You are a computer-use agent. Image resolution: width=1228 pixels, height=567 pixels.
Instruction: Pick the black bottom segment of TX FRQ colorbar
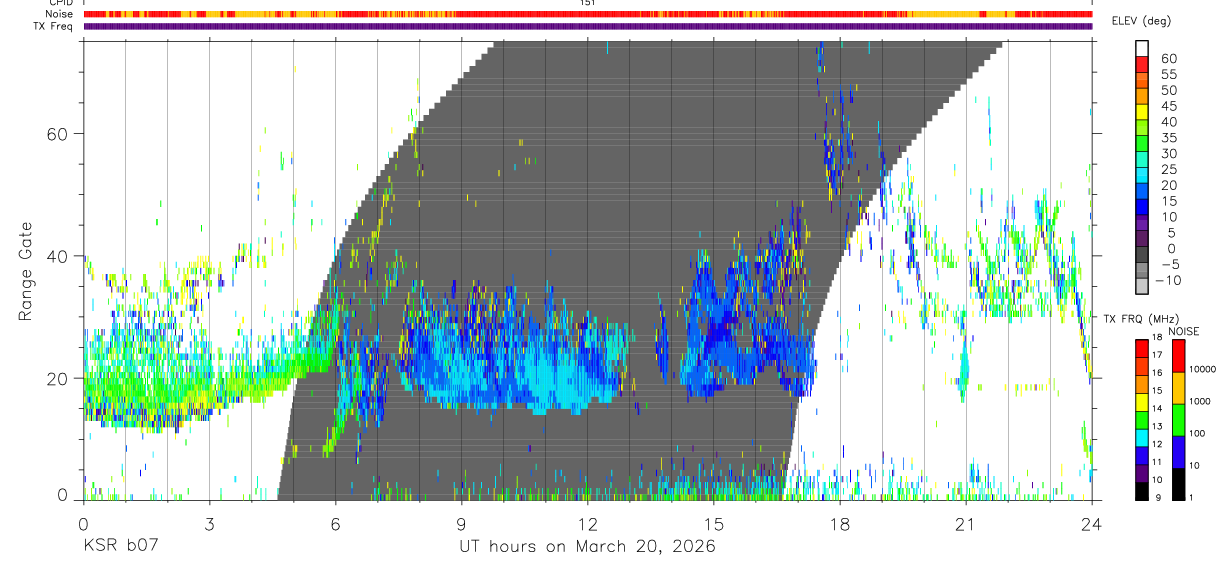[x=1142, y=492]
